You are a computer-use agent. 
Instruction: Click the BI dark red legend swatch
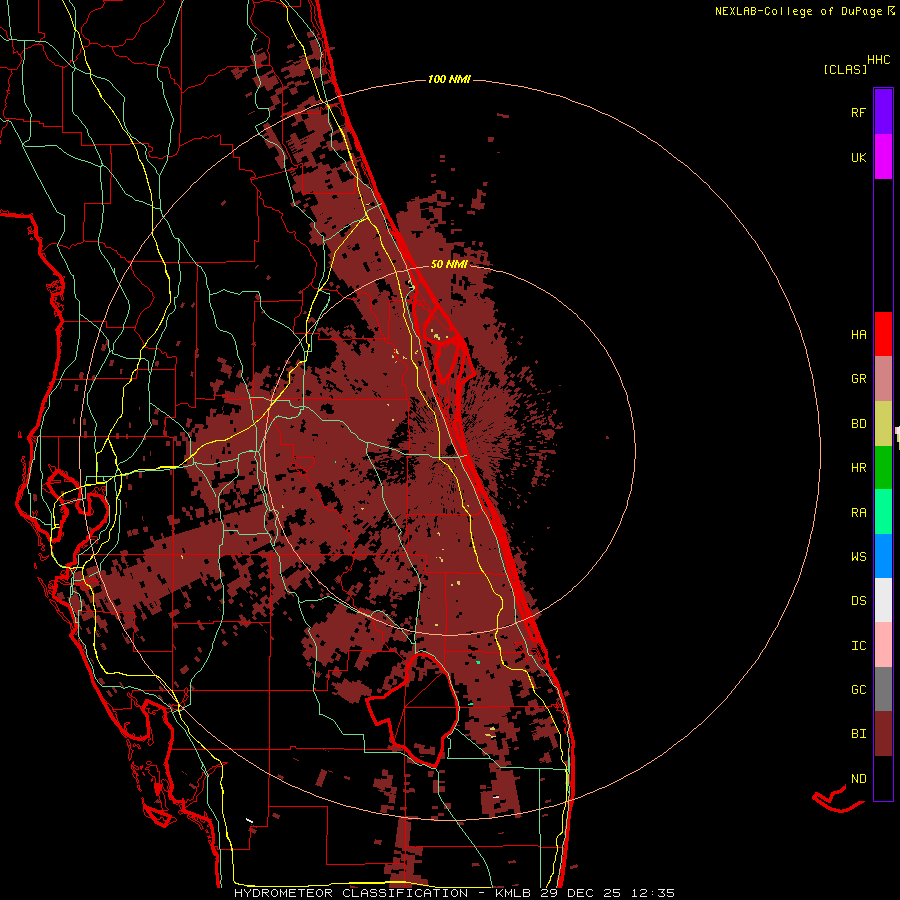(x=883, y=734)
